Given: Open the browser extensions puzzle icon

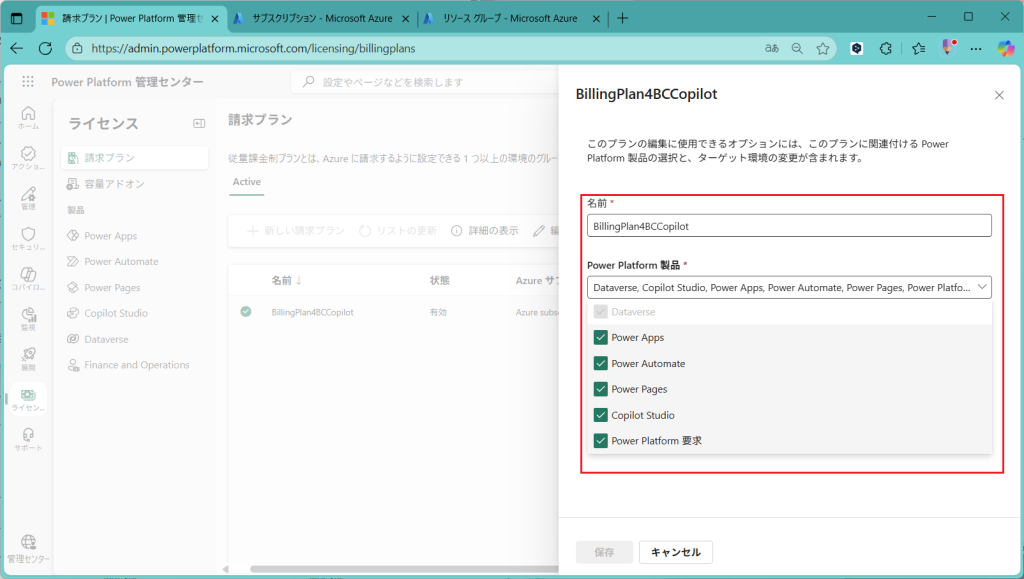Looking at the screenshot, I should pyautogui.click(x=886, y=48).
